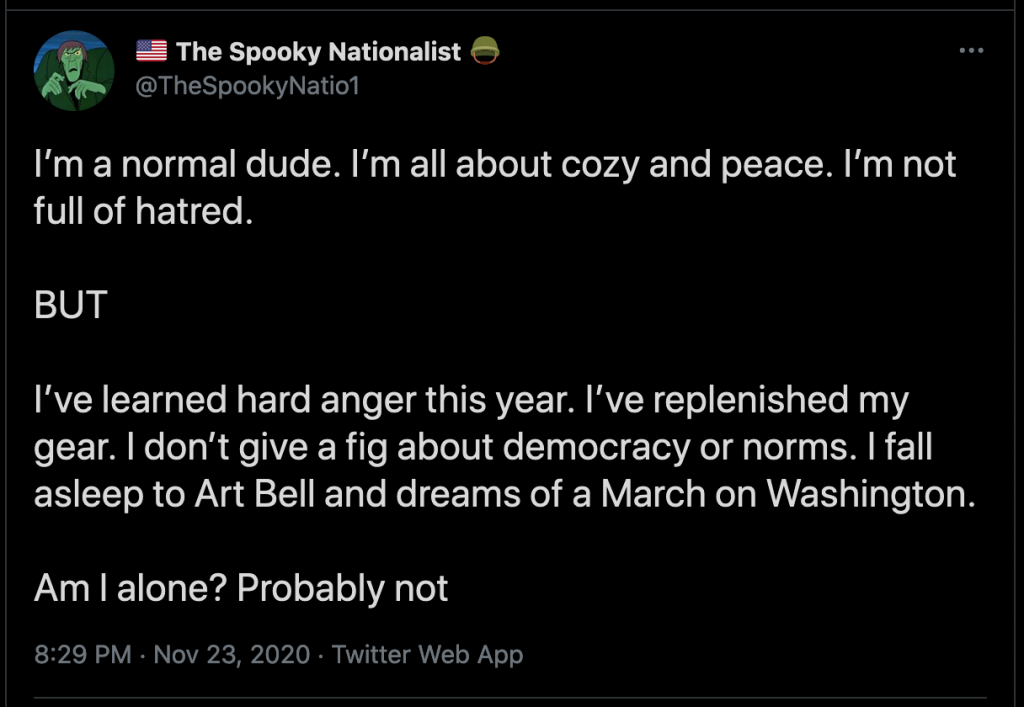This screenshot has height=707, width=1024.
Task: Click the Nov 23, 2020 date
Action: pyautogui.click(x=232, y=654)
